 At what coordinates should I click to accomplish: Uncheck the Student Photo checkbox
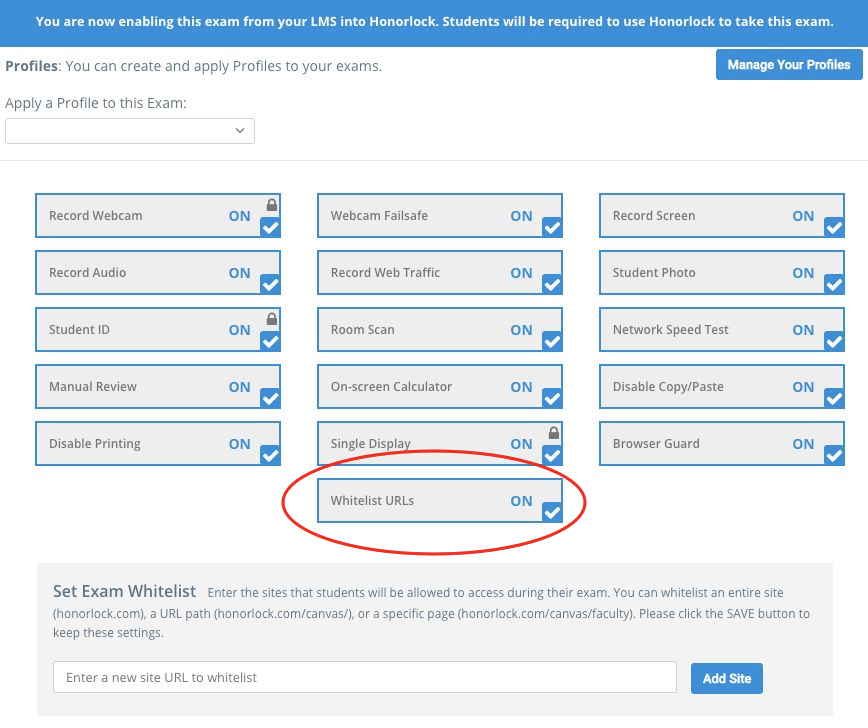834,284
